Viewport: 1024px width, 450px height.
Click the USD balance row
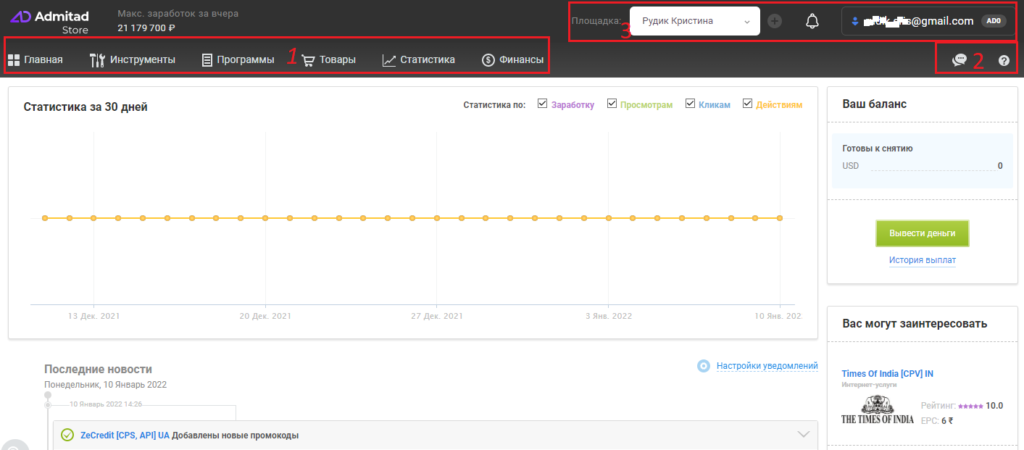coord(923,166)
